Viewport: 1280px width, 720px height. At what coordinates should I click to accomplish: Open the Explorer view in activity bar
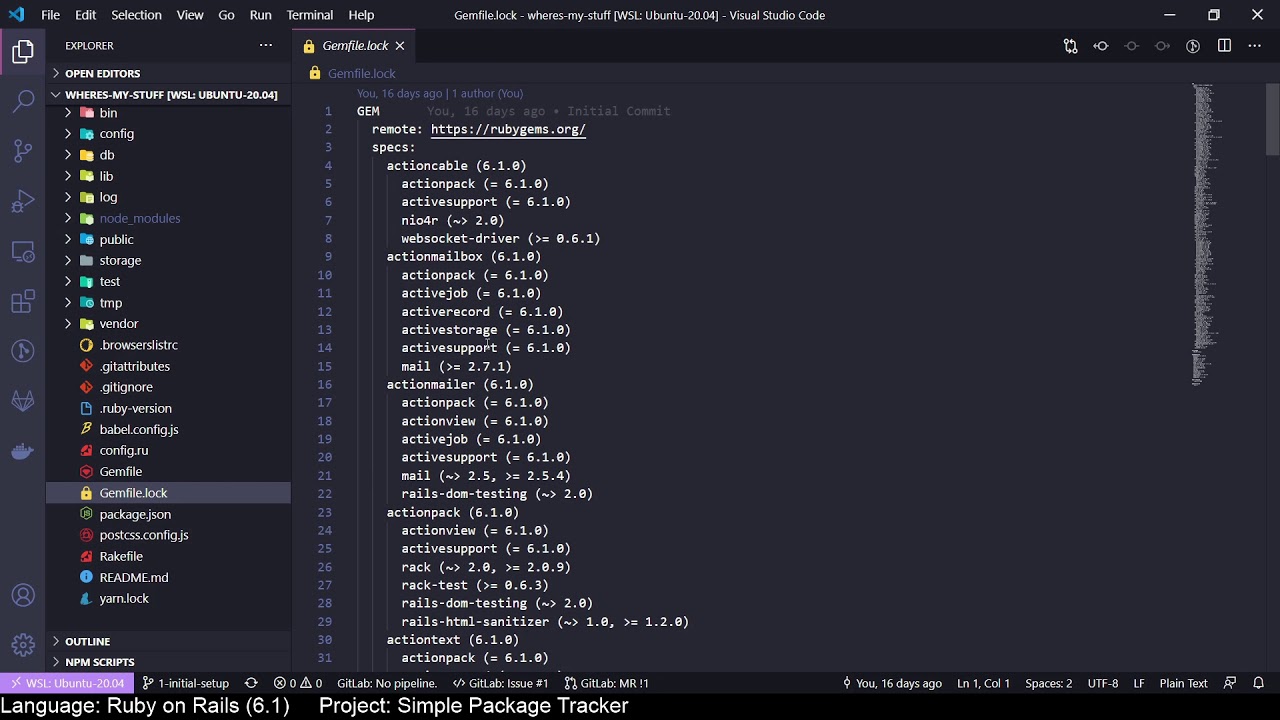pos(23,52)
